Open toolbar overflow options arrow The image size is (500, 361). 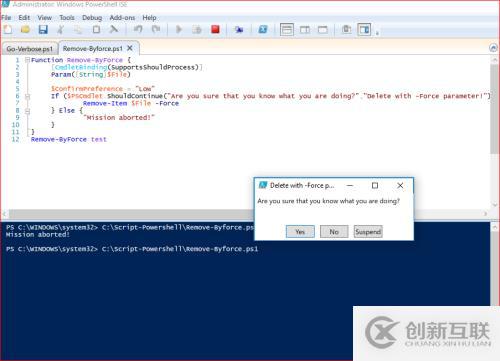pyautogui.click(x=377, y=33)
